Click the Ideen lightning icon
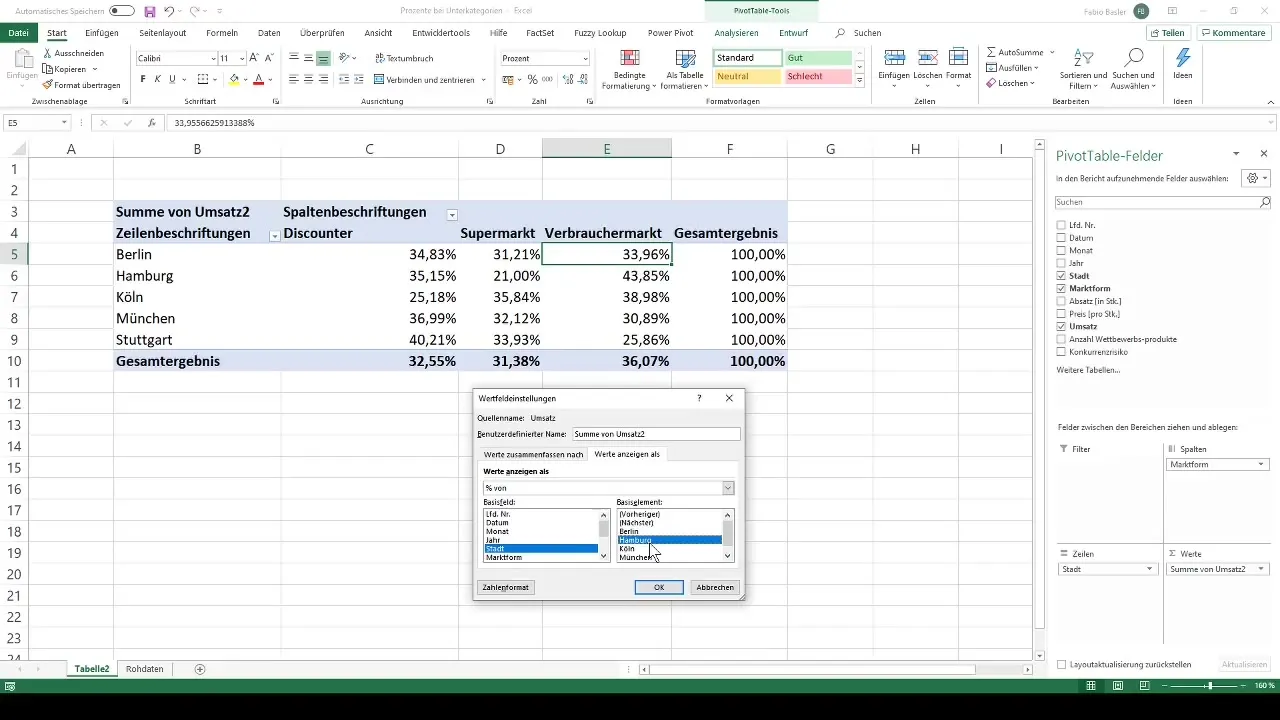 pyautogui.click(x=1182, y=58)
